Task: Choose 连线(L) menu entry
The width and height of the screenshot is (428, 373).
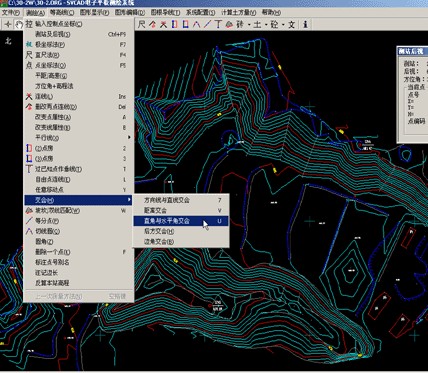Action: (78, 96)
